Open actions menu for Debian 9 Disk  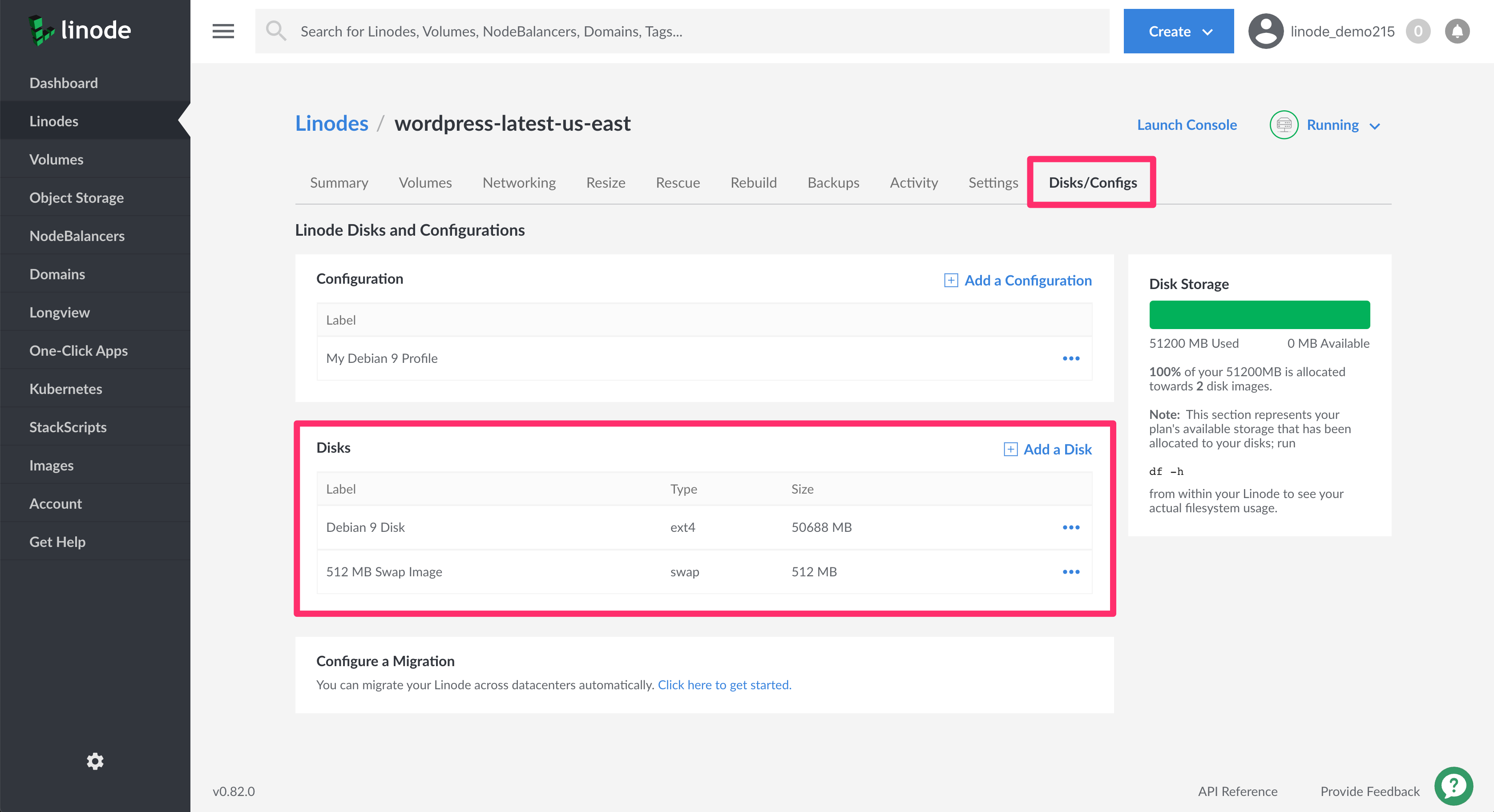point(1070,527)
